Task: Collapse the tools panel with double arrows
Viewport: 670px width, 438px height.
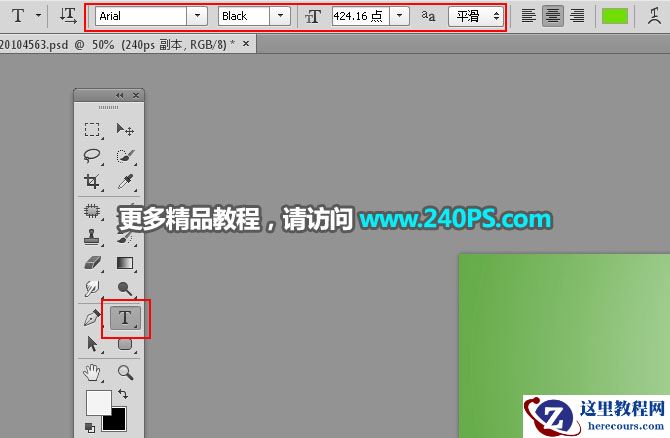Action: (120, 95)
